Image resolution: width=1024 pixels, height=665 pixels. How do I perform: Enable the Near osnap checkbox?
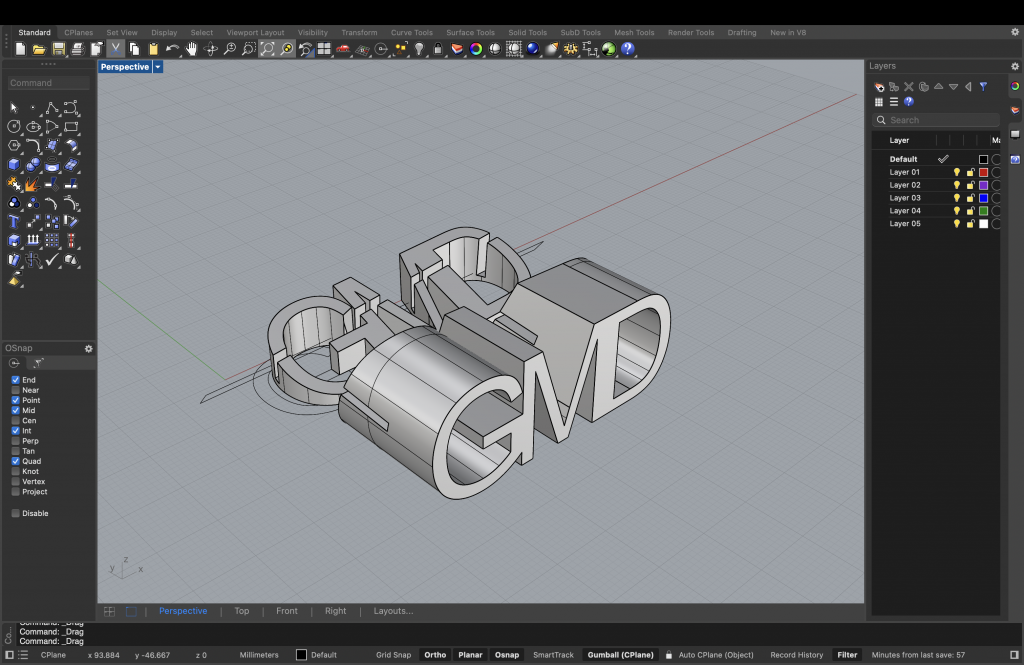(x=16, y=390)
